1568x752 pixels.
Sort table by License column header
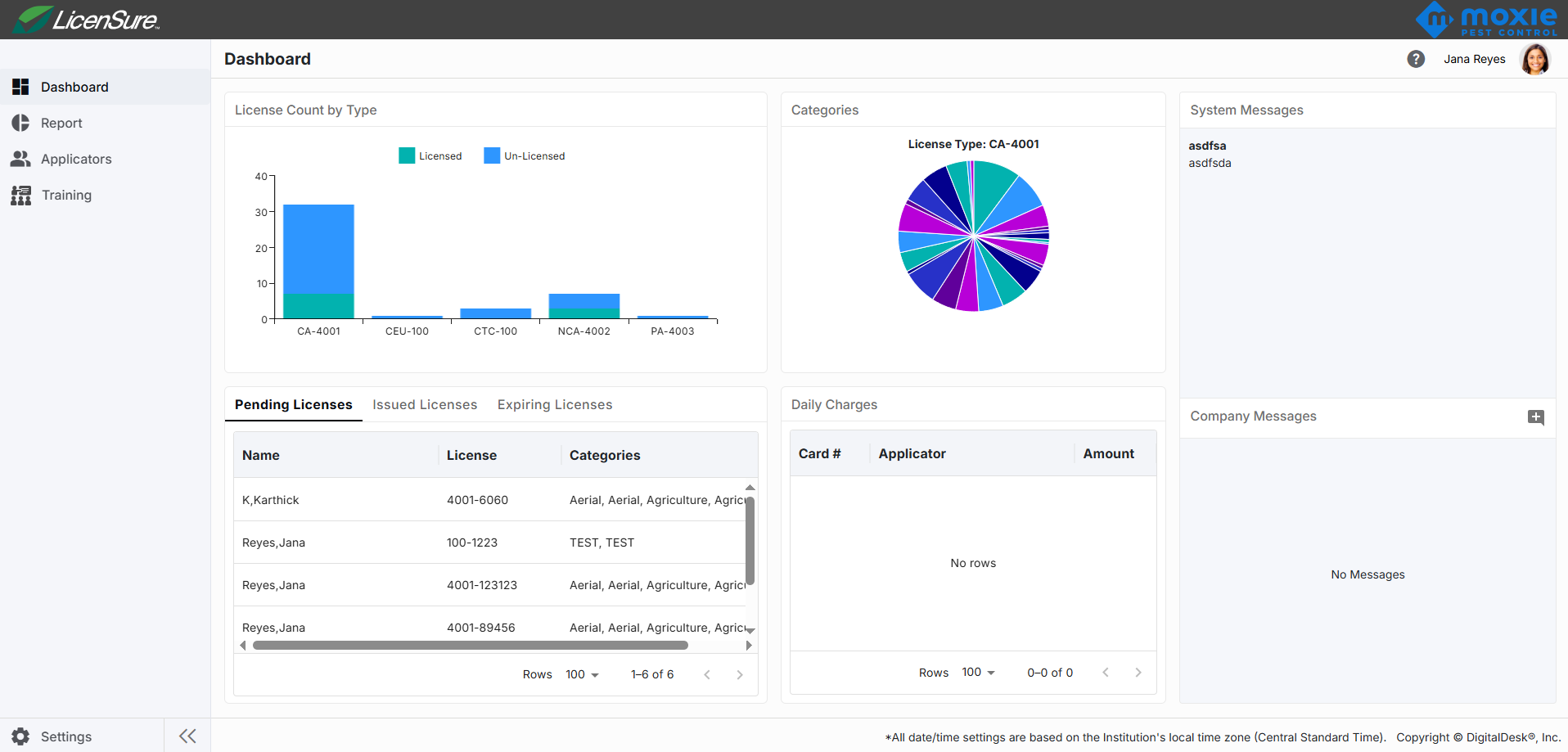pos(471,455)
